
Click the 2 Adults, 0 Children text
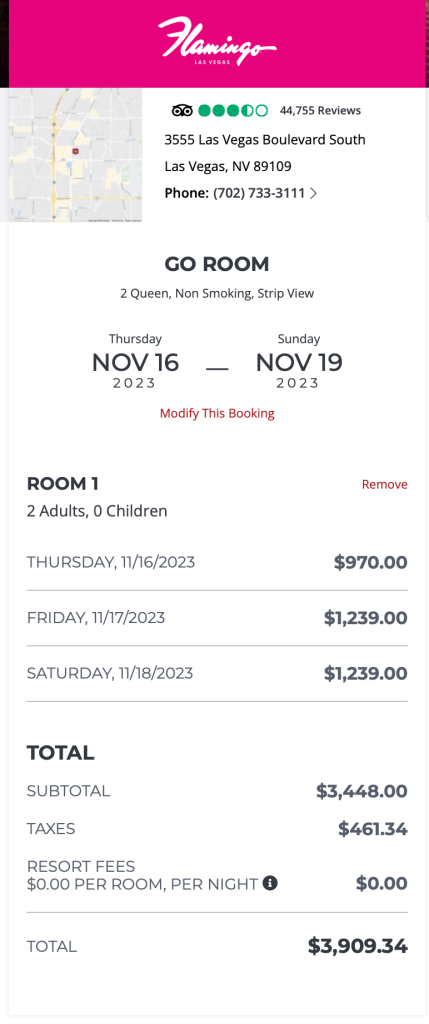point(97,511)
